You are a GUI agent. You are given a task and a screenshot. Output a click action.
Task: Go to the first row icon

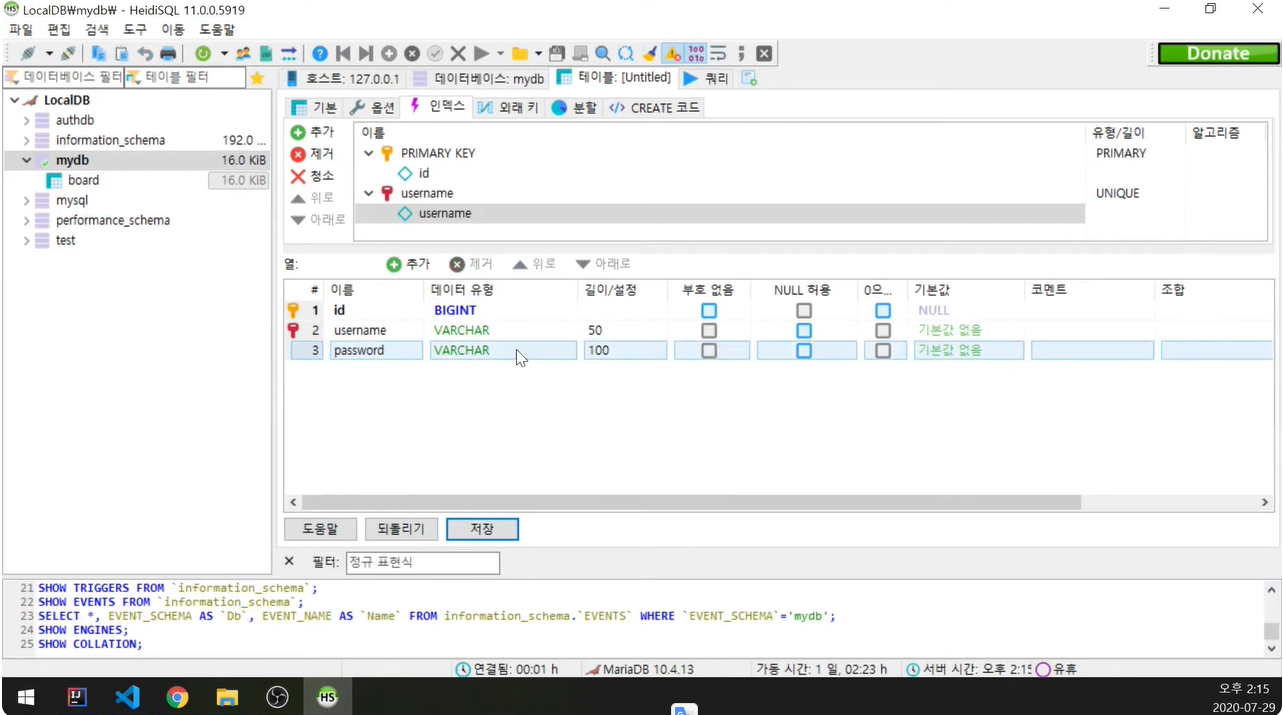click(343, 53)
